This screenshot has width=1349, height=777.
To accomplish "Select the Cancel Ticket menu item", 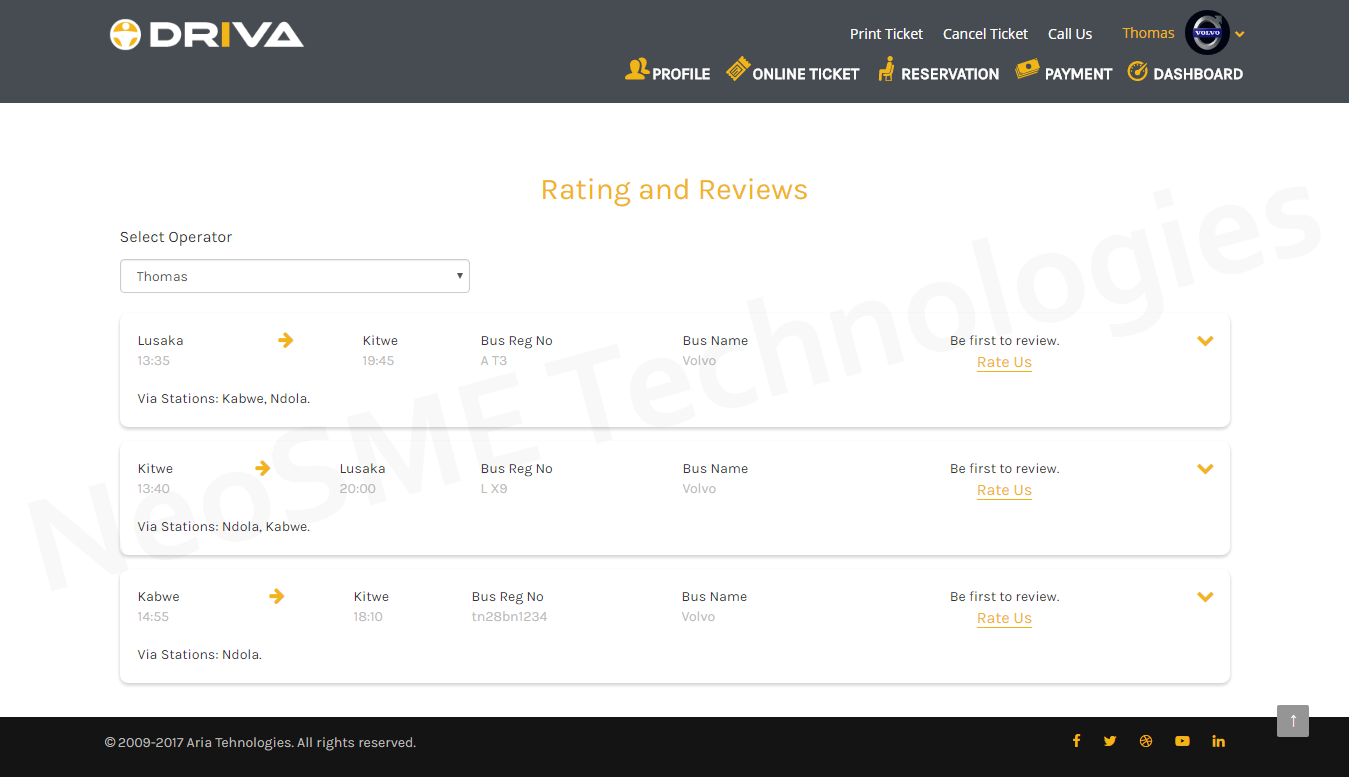I will [x=985, y=33].
